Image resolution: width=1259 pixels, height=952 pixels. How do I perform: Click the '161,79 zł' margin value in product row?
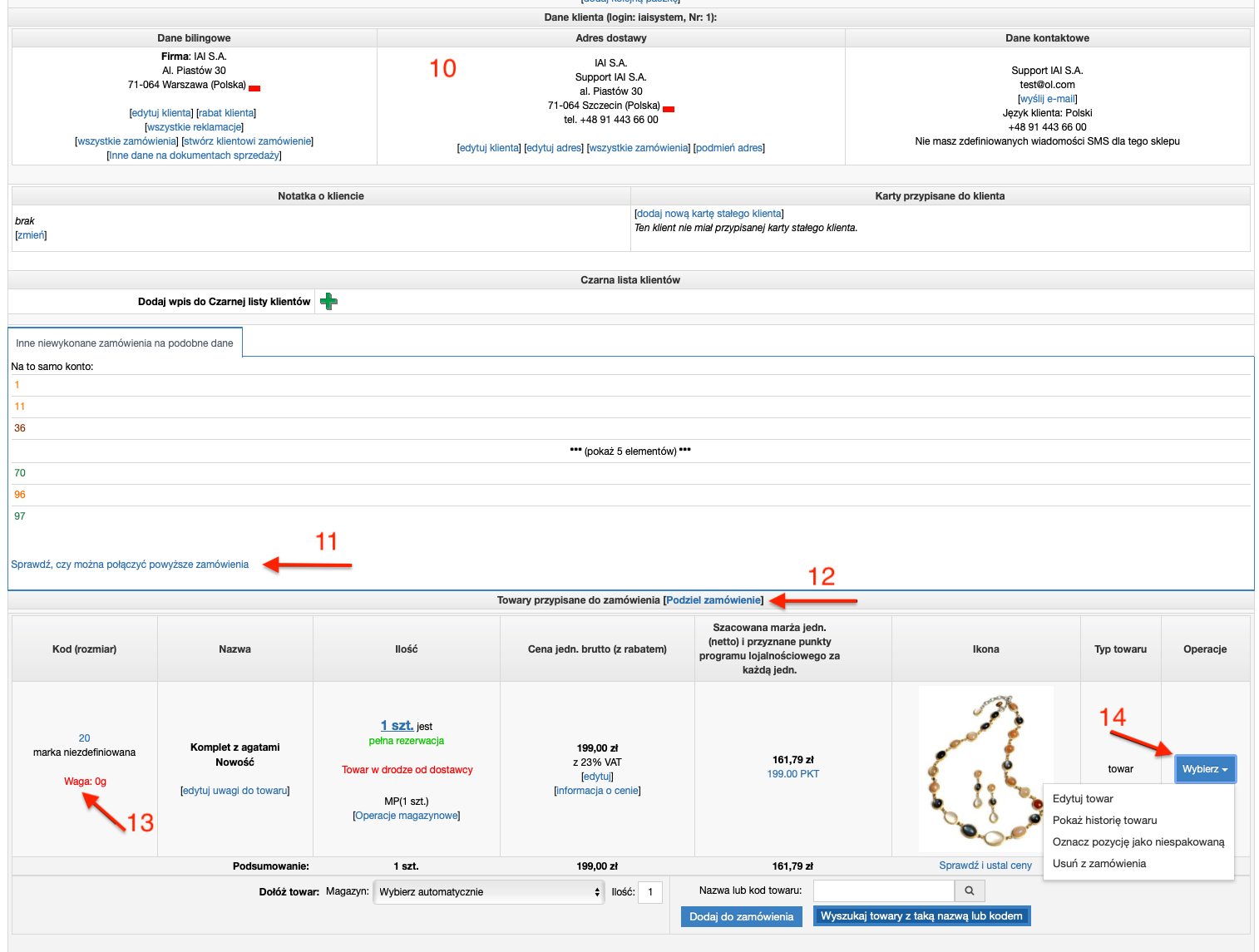coord(792,760)
